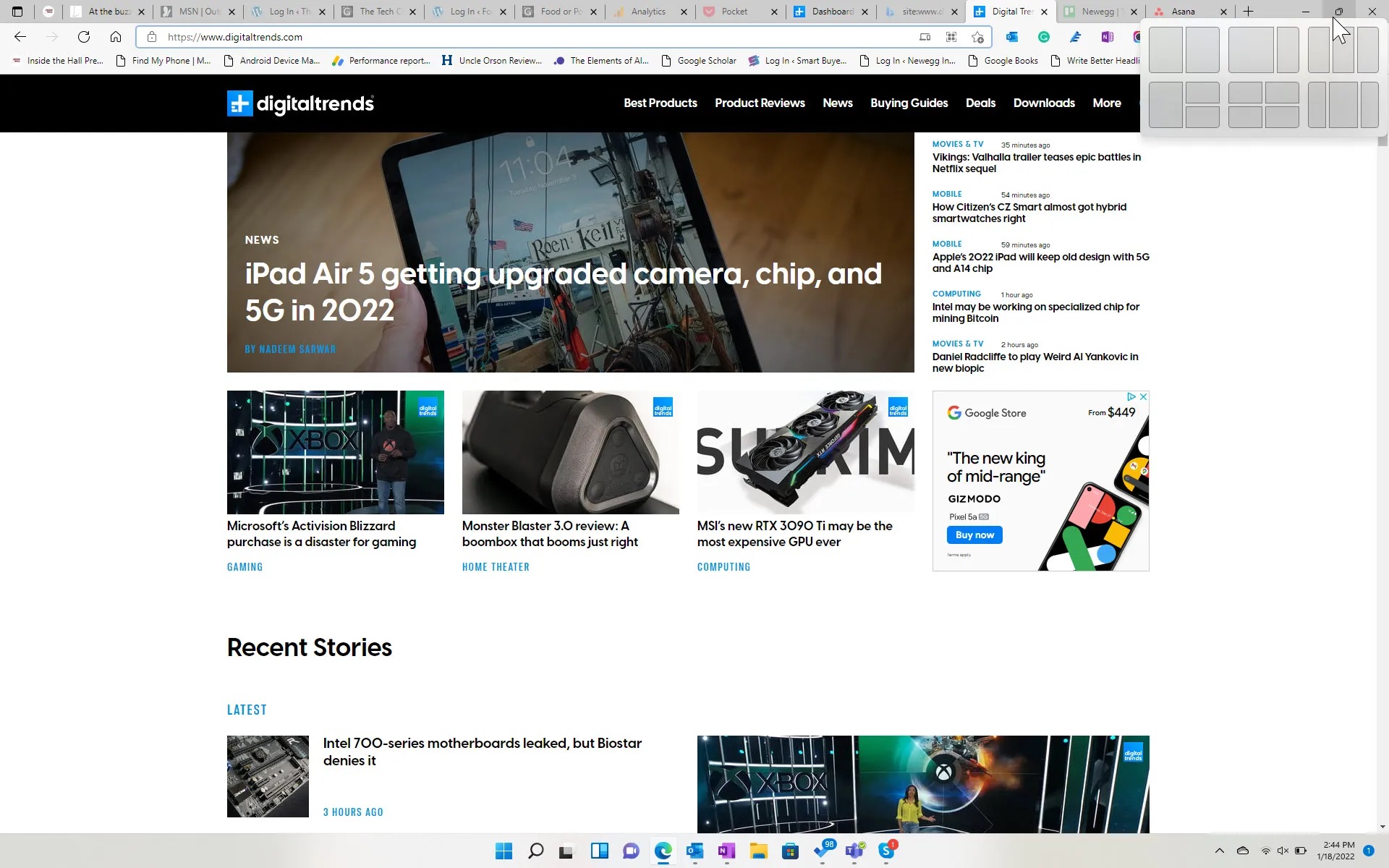Click the Digital Trends logo
The width and height of the screenshot is (1389, 868).
coord(300,103)
